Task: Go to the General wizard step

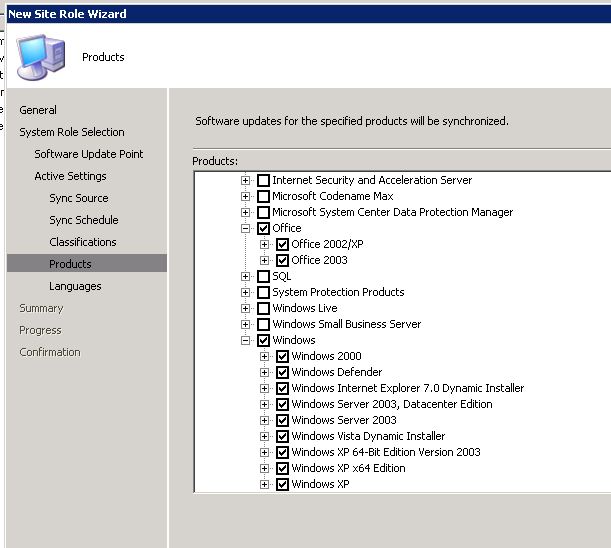Action: tap(38, 110)
